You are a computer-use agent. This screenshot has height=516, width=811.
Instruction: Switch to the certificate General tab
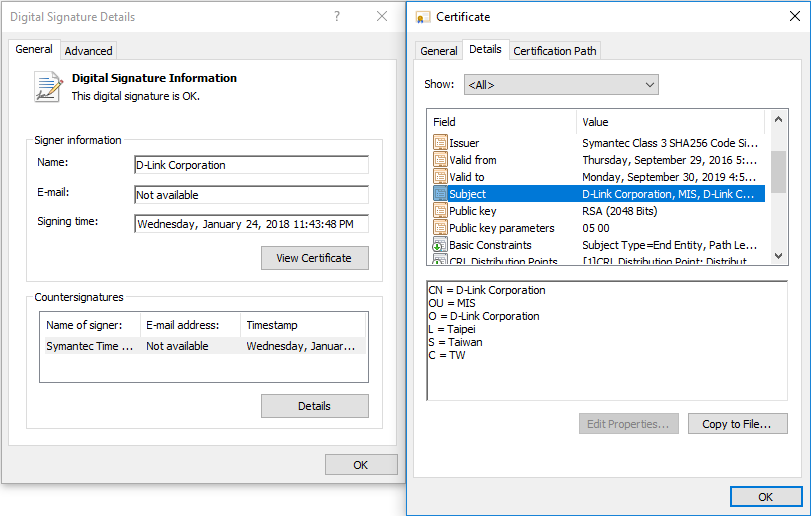coord(439,50)
